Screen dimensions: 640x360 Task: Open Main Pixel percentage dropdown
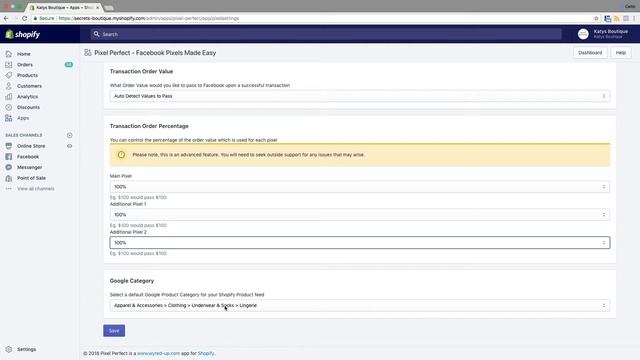pos(360,187)
